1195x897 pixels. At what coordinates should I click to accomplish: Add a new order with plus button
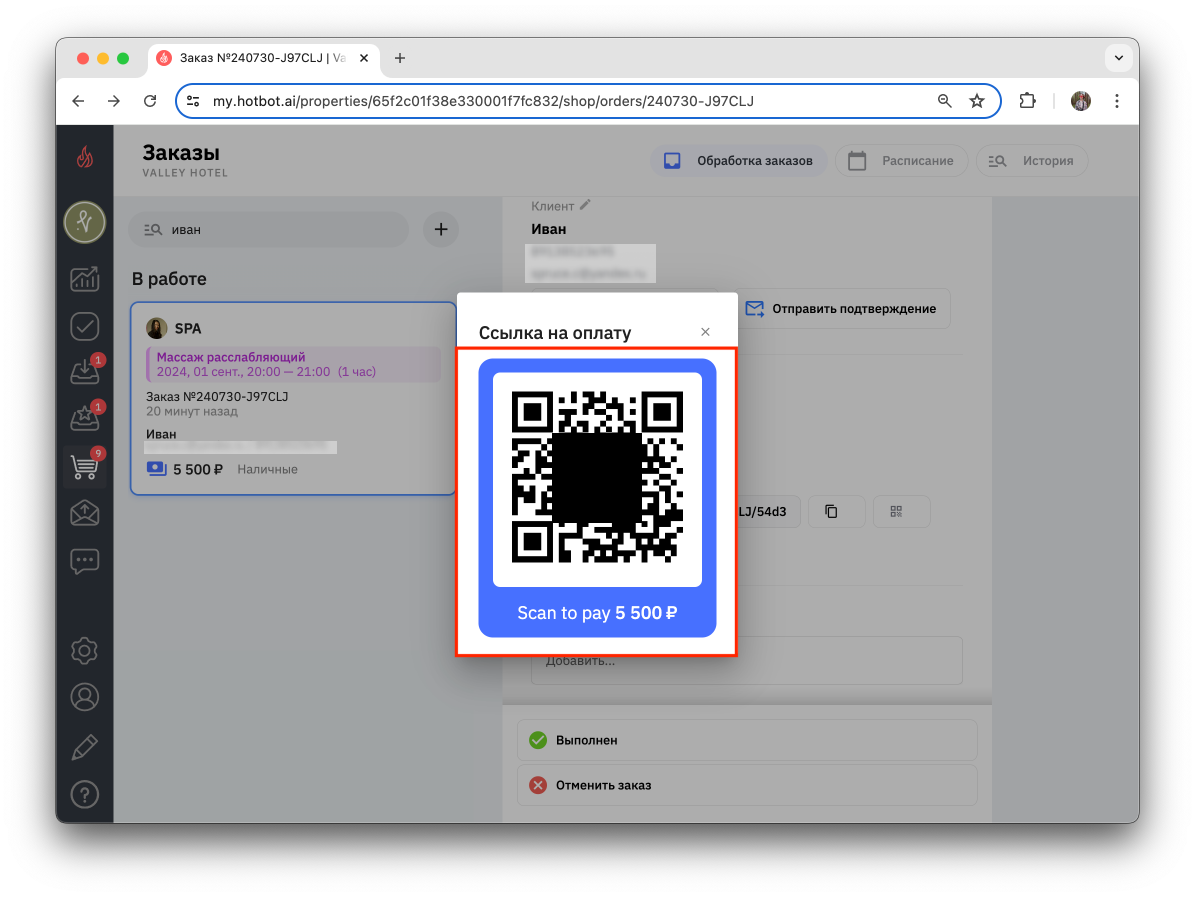tap(441, 229)
